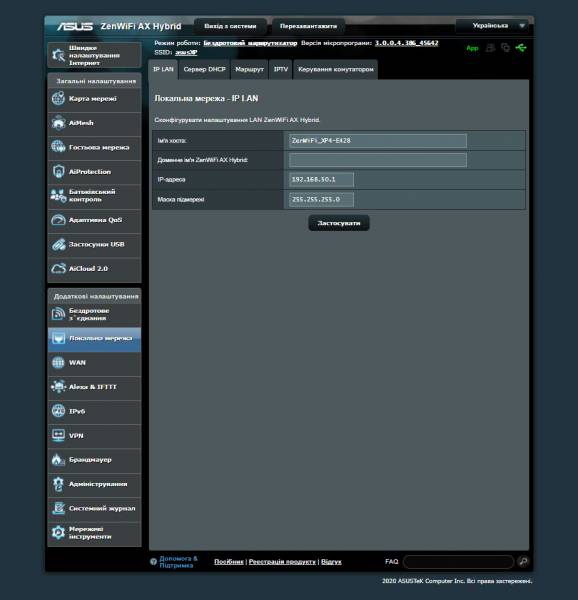Switch to the Сервер DHCP tab
Viewport: 578px width, 600px height.
(x=205, y=70)
